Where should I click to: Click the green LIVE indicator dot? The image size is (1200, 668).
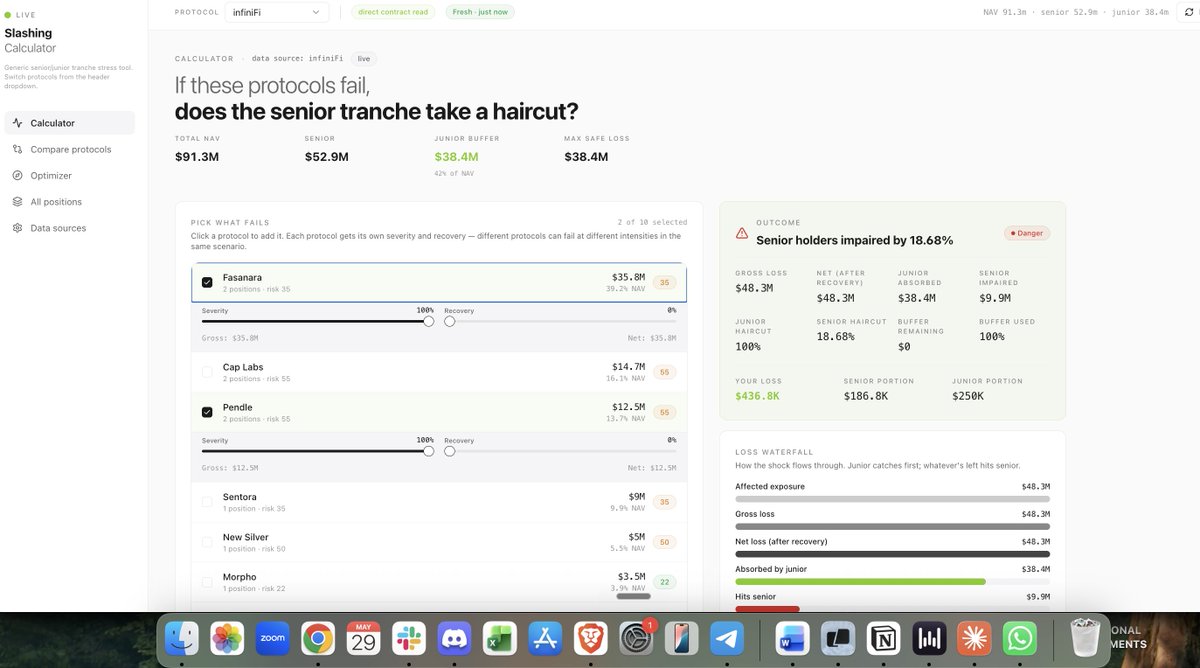[x=9, y=15]
